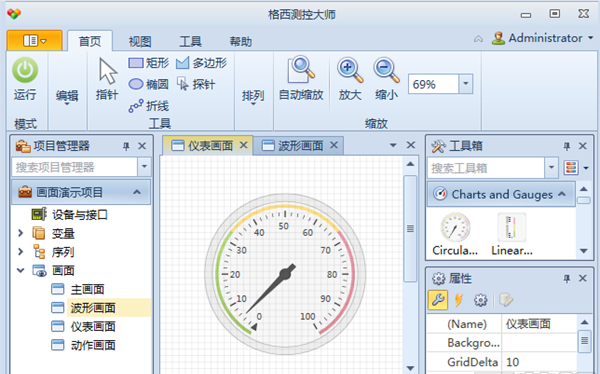Collapse the ribbon with the chevron
The height and width of the screenshot is (374, 600).
pos(478,39)
